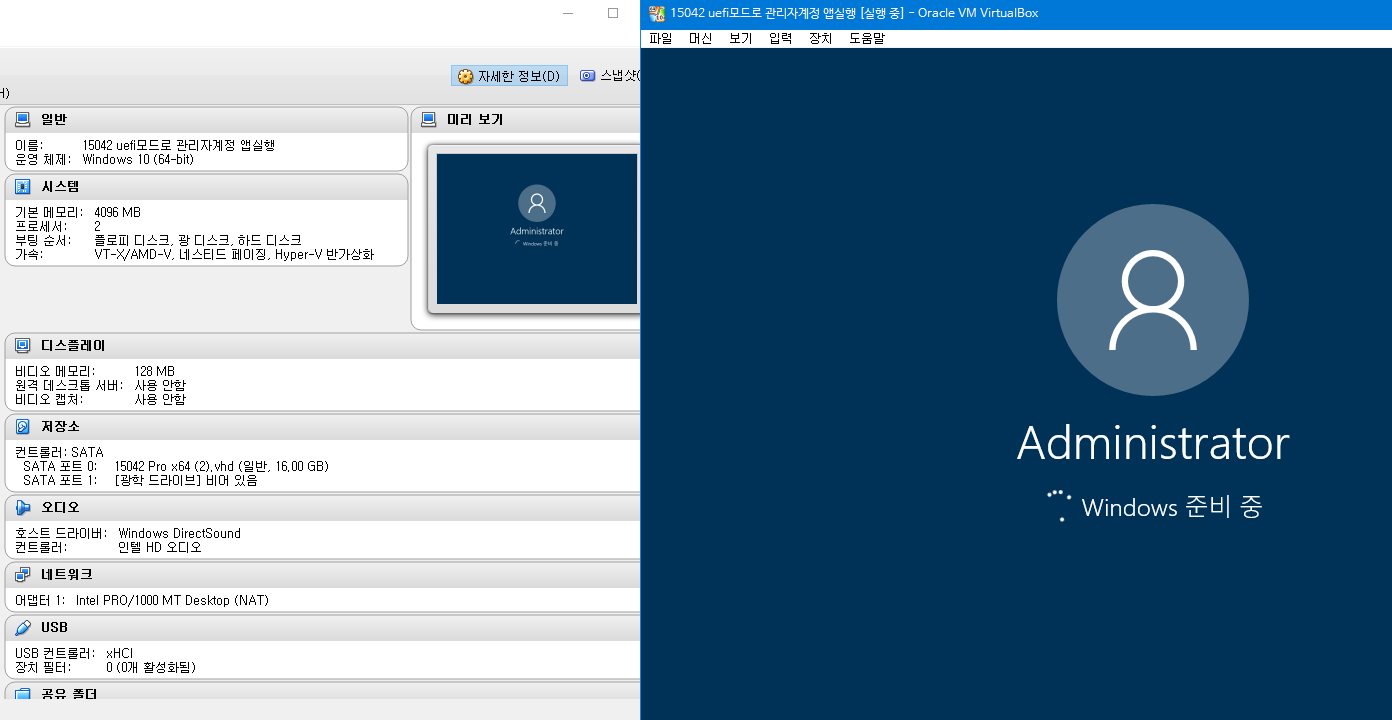Open the 시스템 settings header link
The image size is (1392, 720).
(x=60, y=186)
